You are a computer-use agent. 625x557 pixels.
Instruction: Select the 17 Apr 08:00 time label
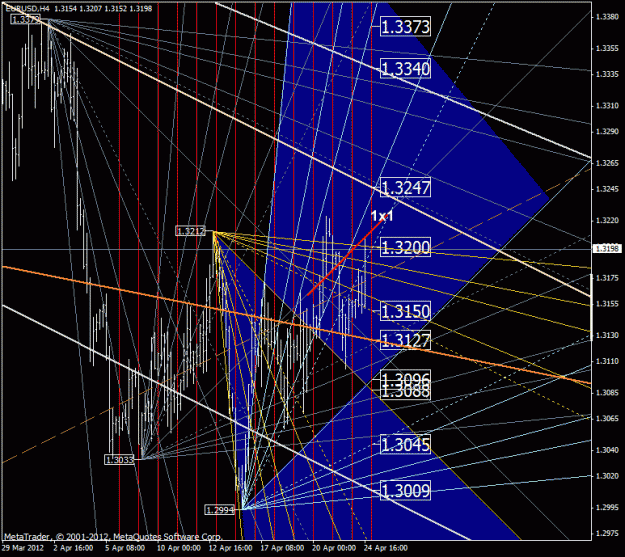(x=282, y=548)
